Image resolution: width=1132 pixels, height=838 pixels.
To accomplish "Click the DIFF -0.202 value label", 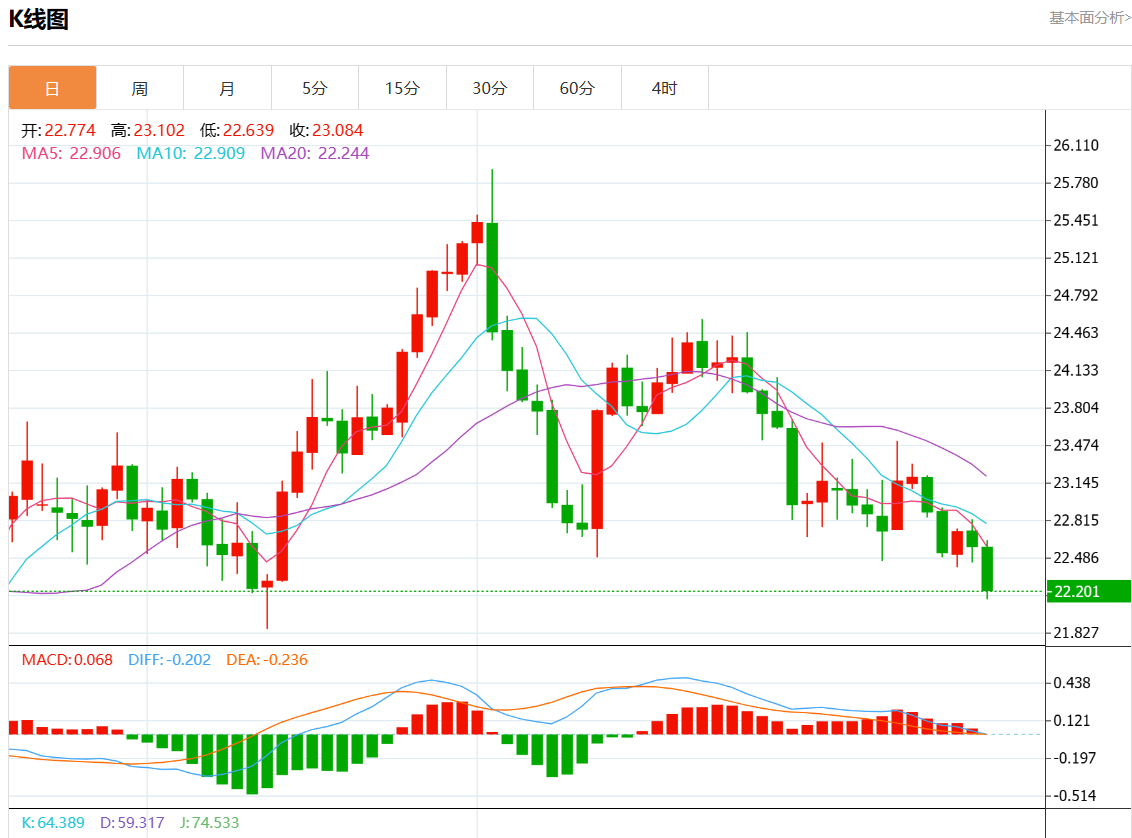I will tap(169, 660).
